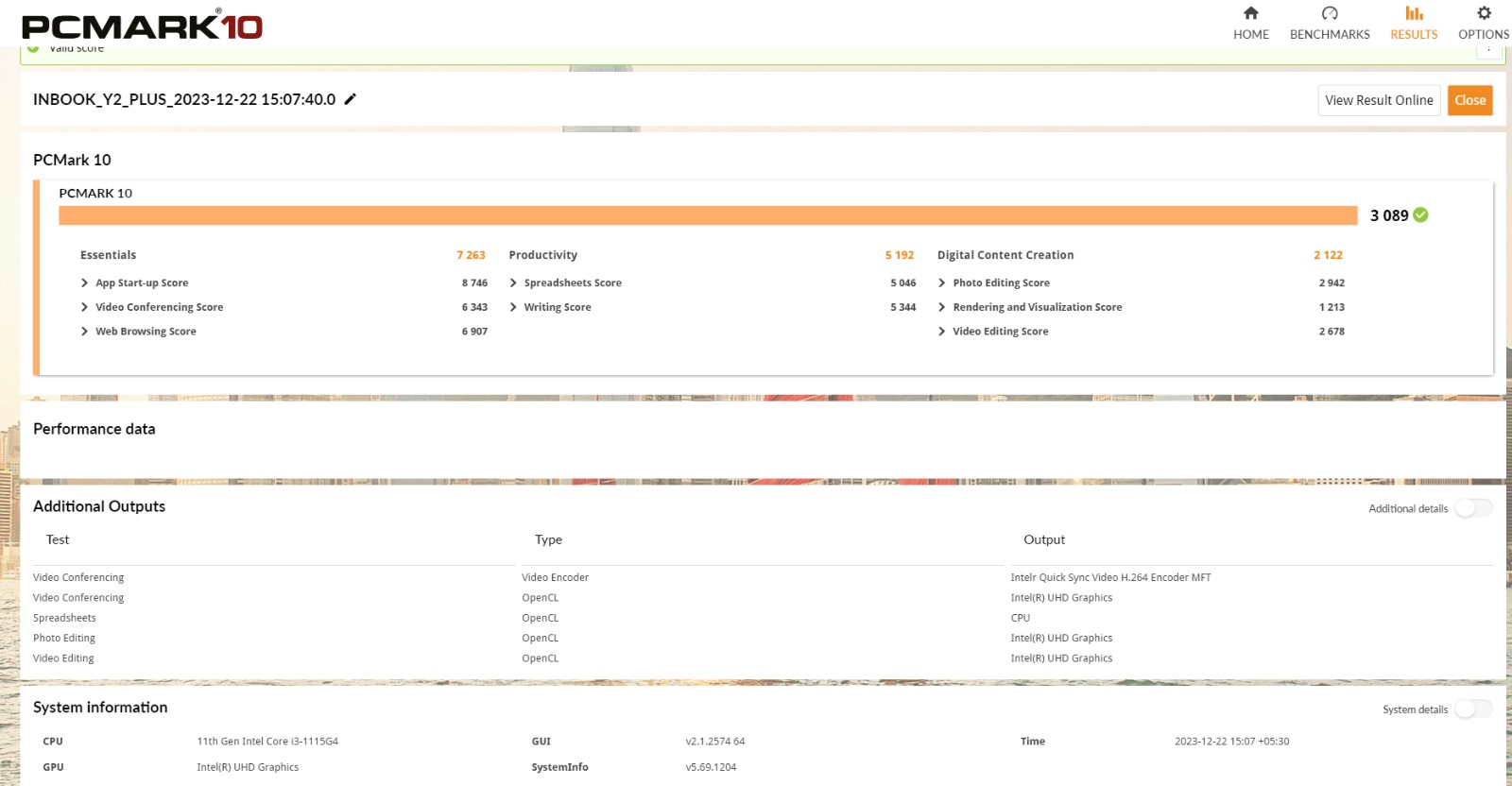Click the PCMark 10 logo
Screen dimensions: 1512x786
pyautogui.click(x=142, y=26)
